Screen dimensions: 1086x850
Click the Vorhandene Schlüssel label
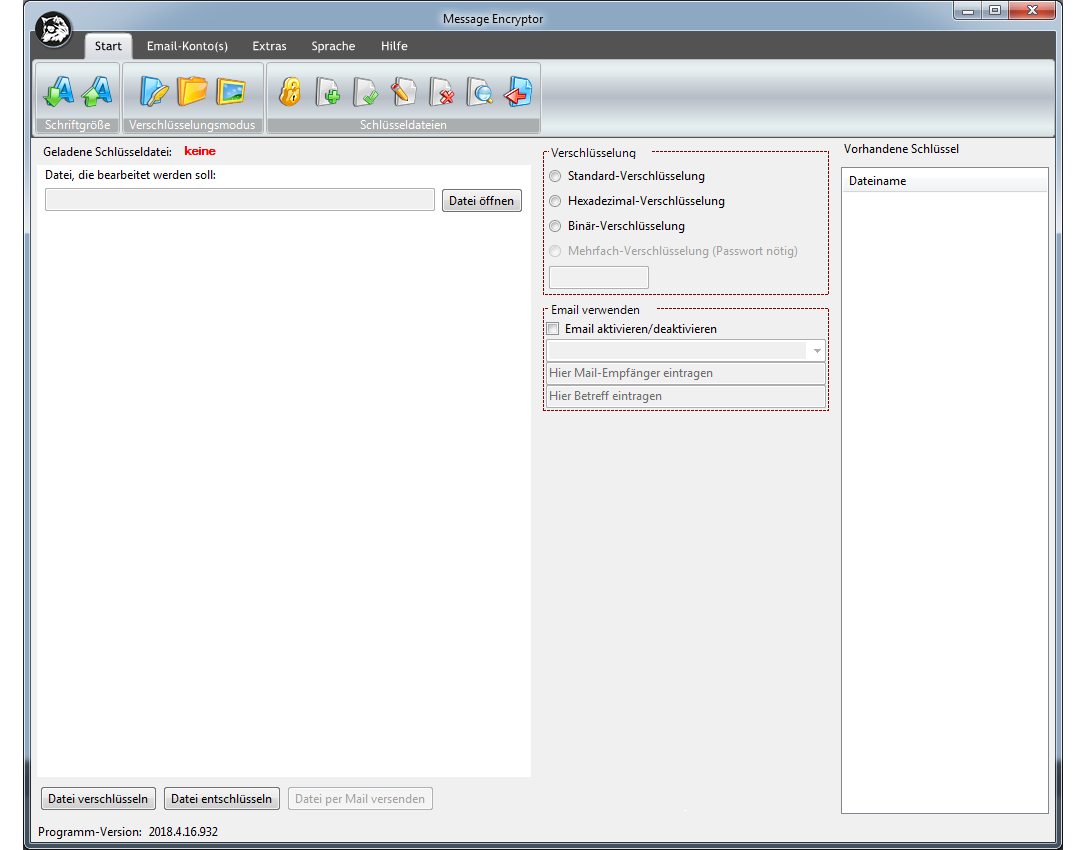tap(901, 149)
